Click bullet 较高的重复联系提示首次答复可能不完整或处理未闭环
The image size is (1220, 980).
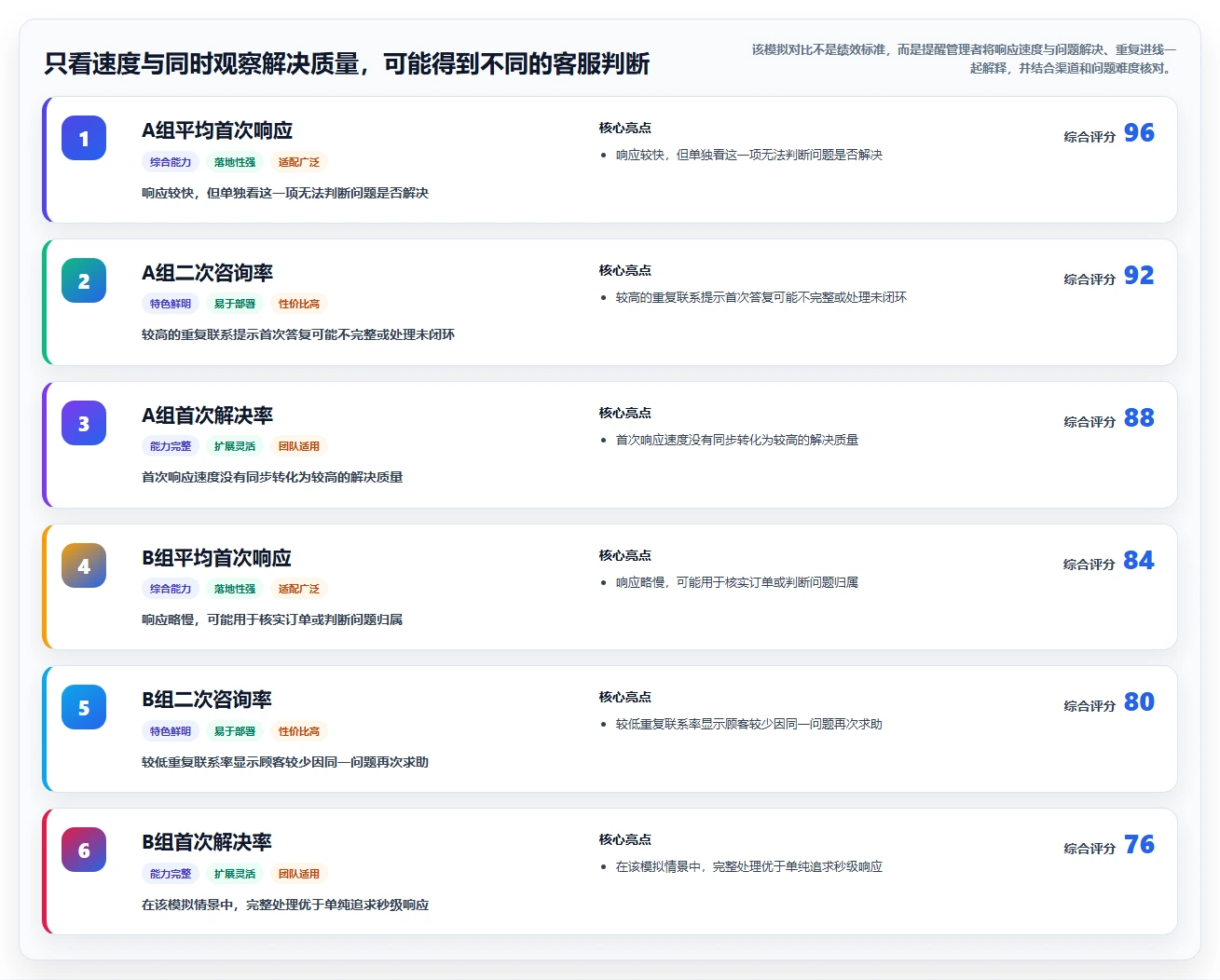[761, 298]
